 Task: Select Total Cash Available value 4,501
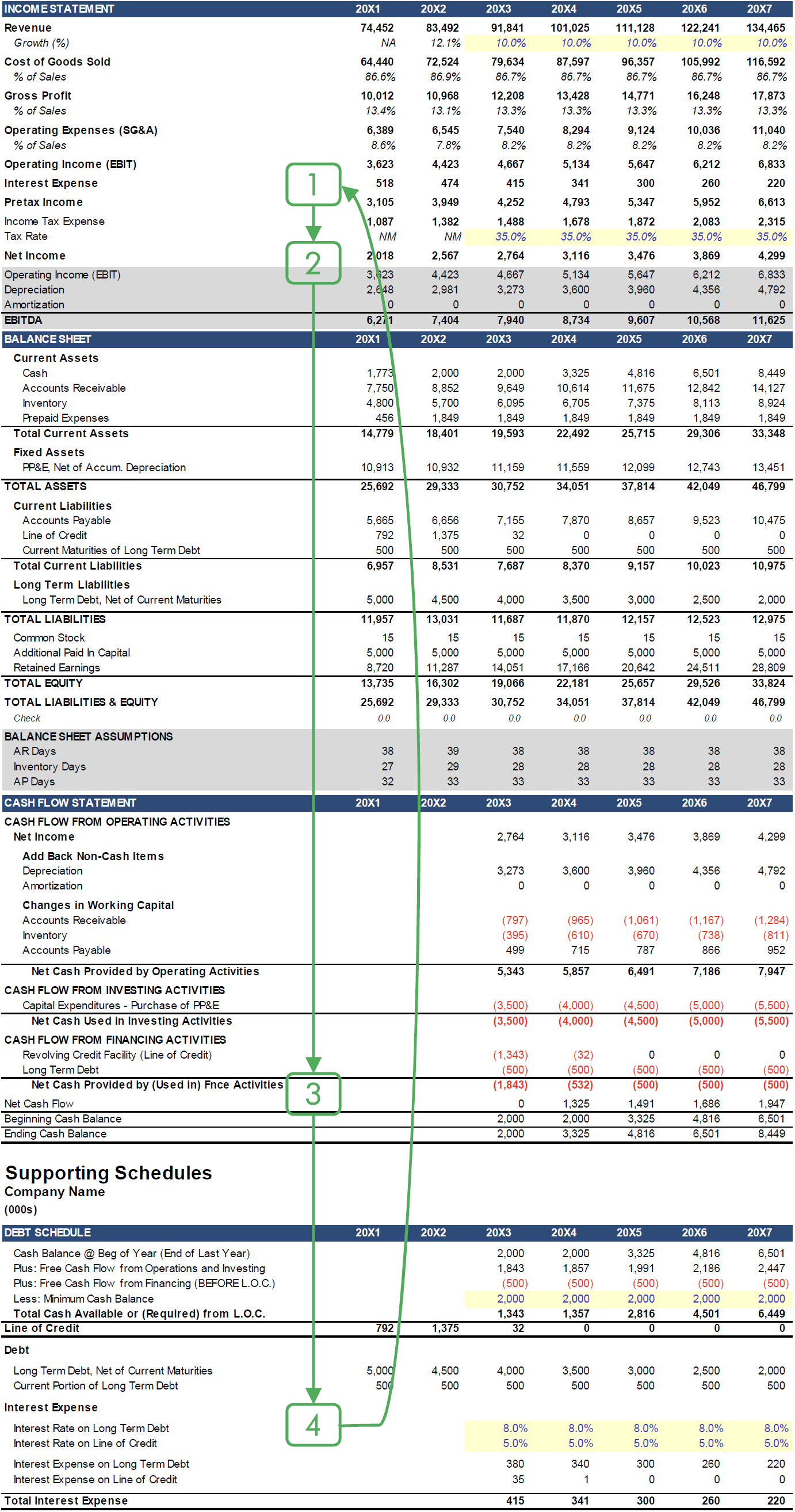tap(706, 1314)
